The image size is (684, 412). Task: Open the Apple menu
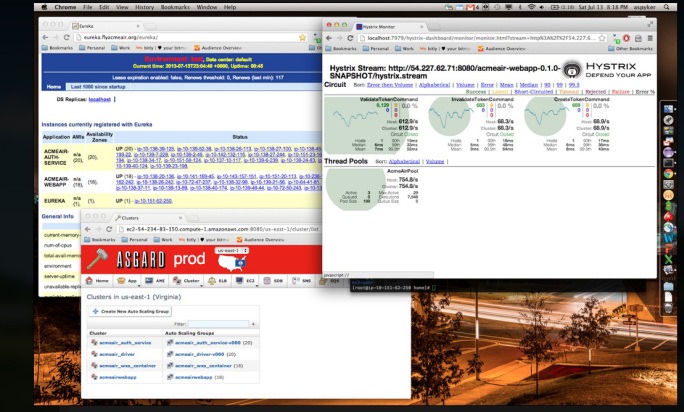coord(44,7)
